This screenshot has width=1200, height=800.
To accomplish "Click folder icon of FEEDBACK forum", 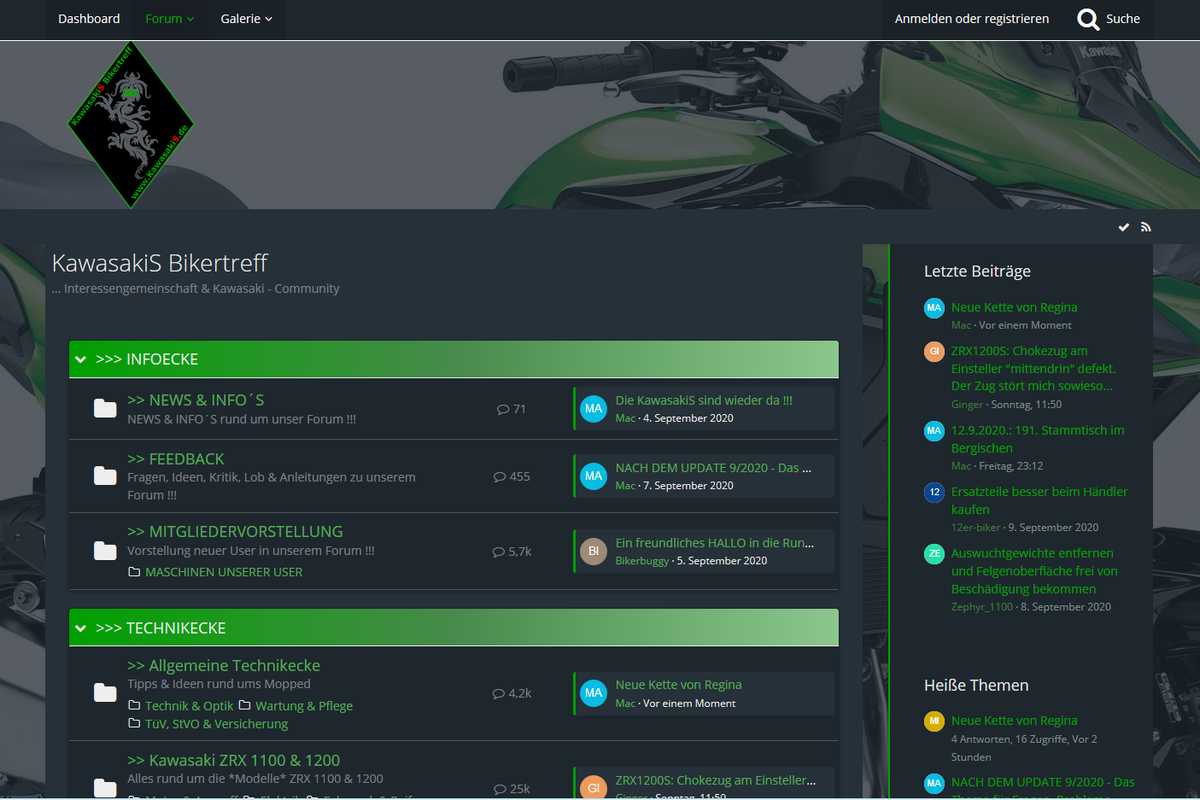I will coord(105,476).
